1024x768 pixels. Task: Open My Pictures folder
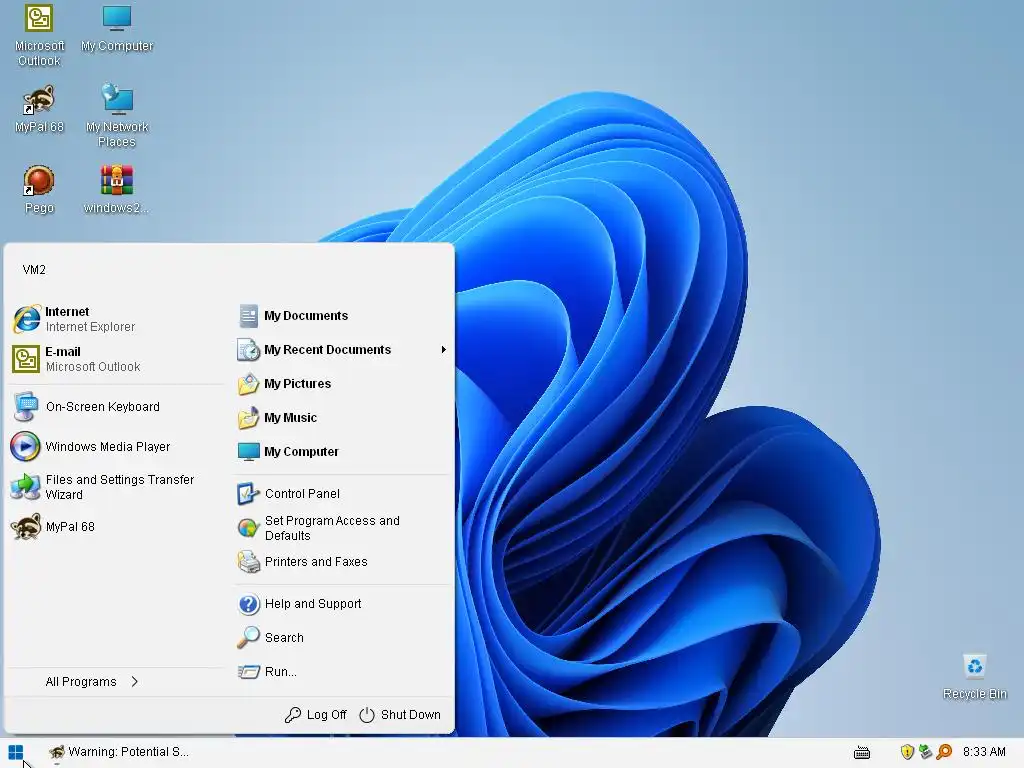pyautogui.click(x=342, y=384)
